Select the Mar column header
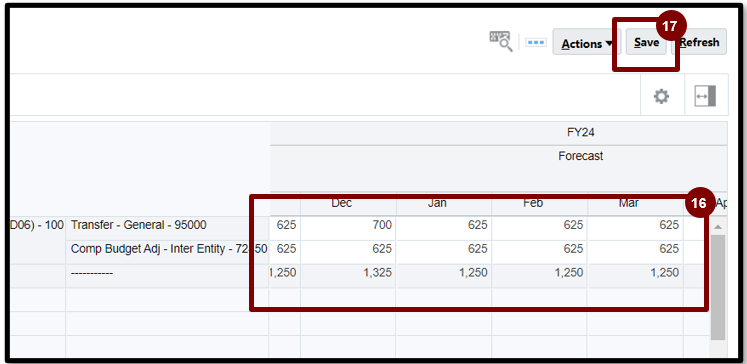Image resolution: width=747 pixels, height=364 pixels. (636, 203)
